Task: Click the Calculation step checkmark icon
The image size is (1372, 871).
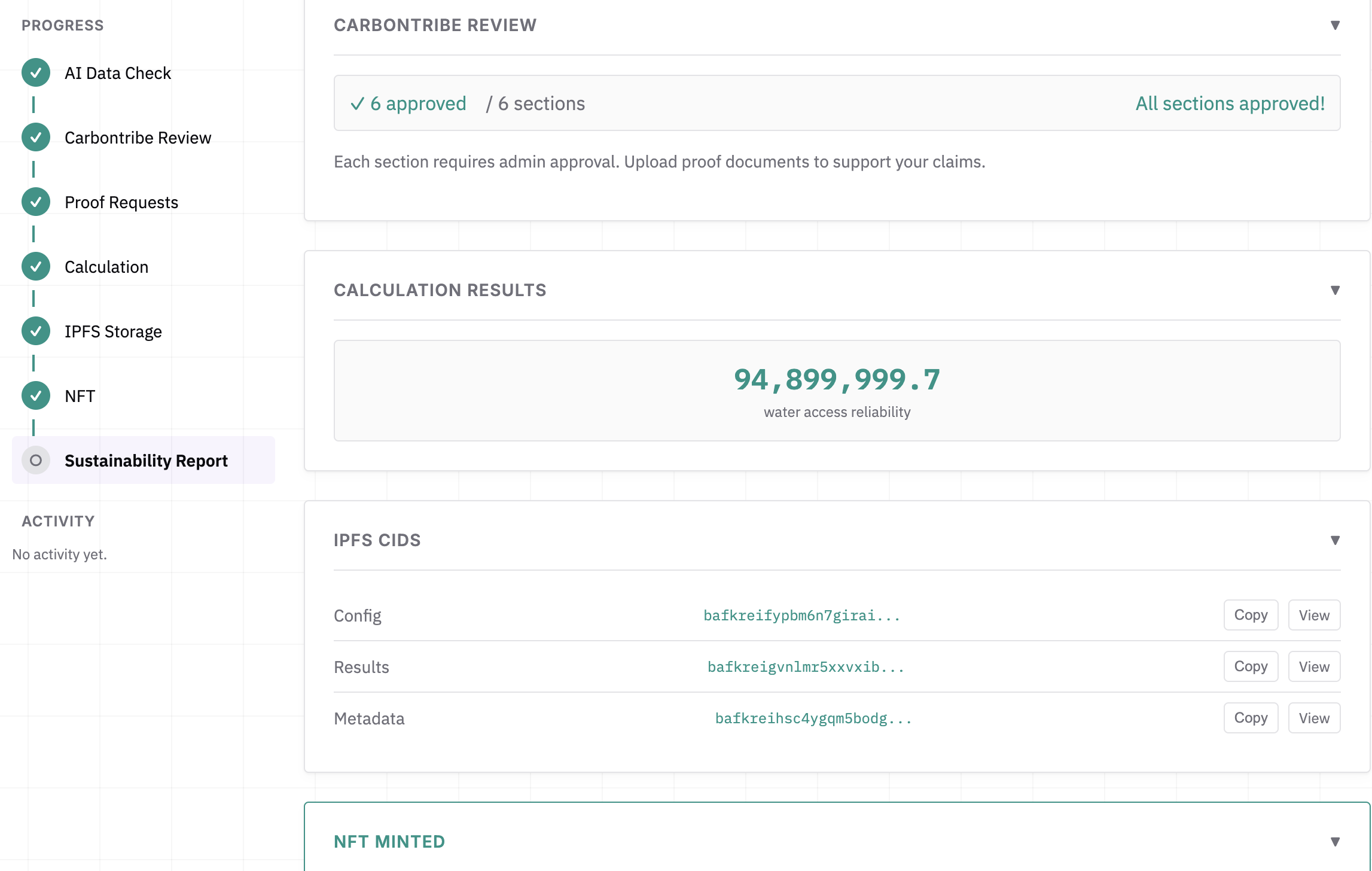Action: click(36, 267)
